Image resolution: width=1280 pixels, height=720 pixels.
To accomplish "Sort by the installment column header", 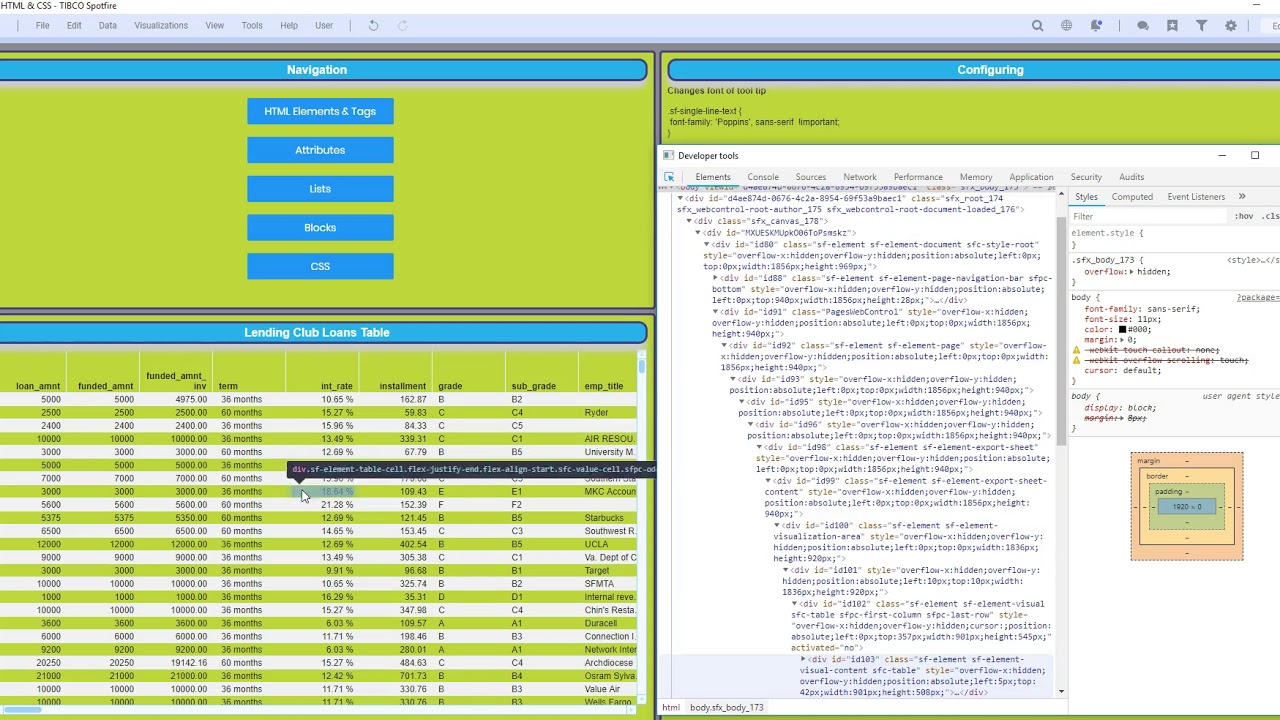I will tap(402, 386).
